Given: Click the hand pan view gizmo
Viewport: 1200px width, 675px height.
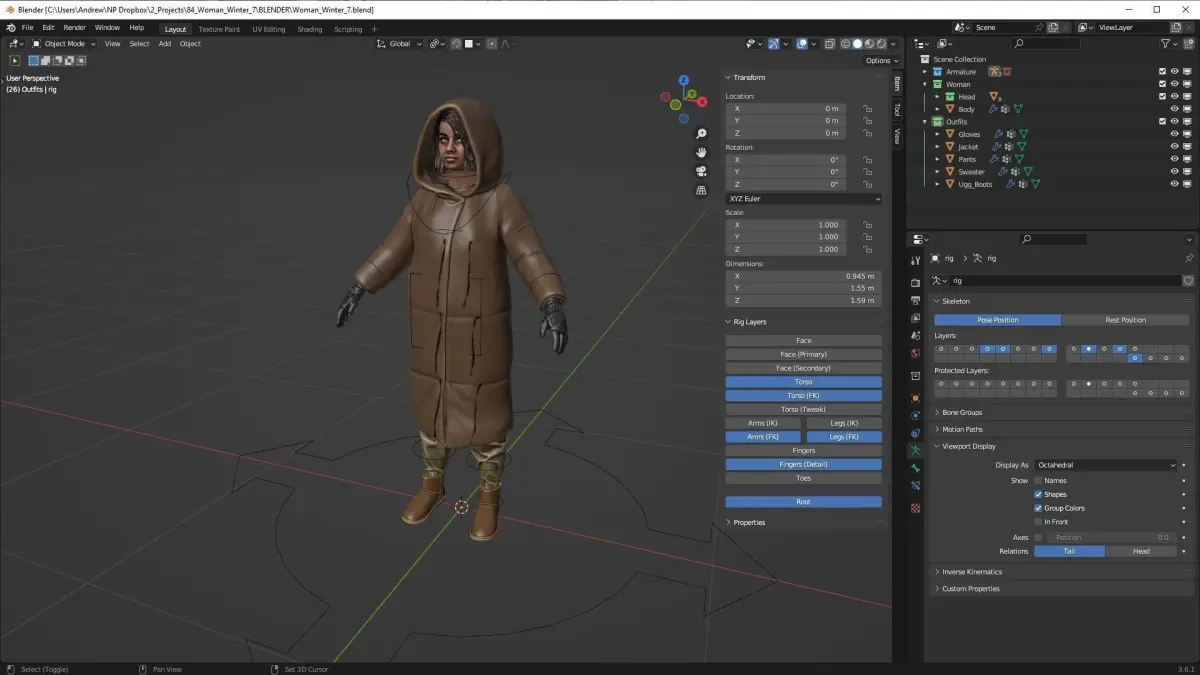Looking at the screenshot, I should click(702, 152).
